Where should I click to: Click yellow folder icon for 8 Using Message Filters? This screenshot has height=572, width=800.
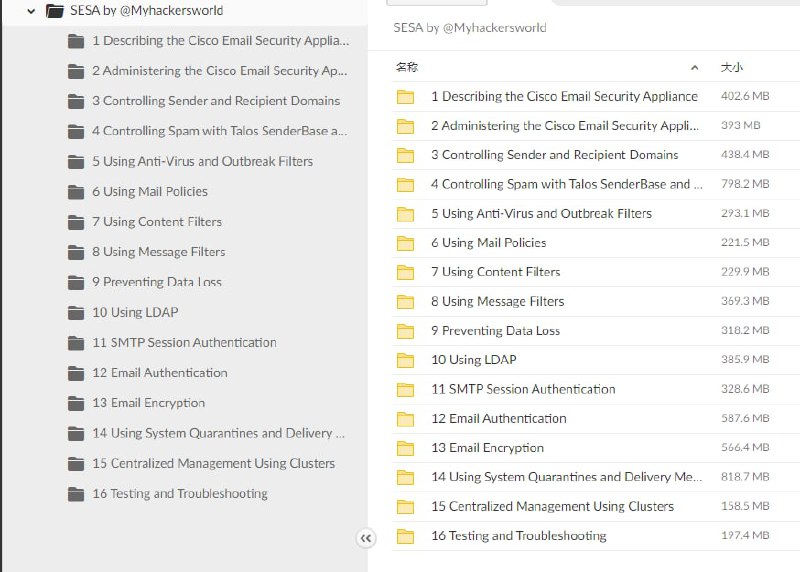406,302
